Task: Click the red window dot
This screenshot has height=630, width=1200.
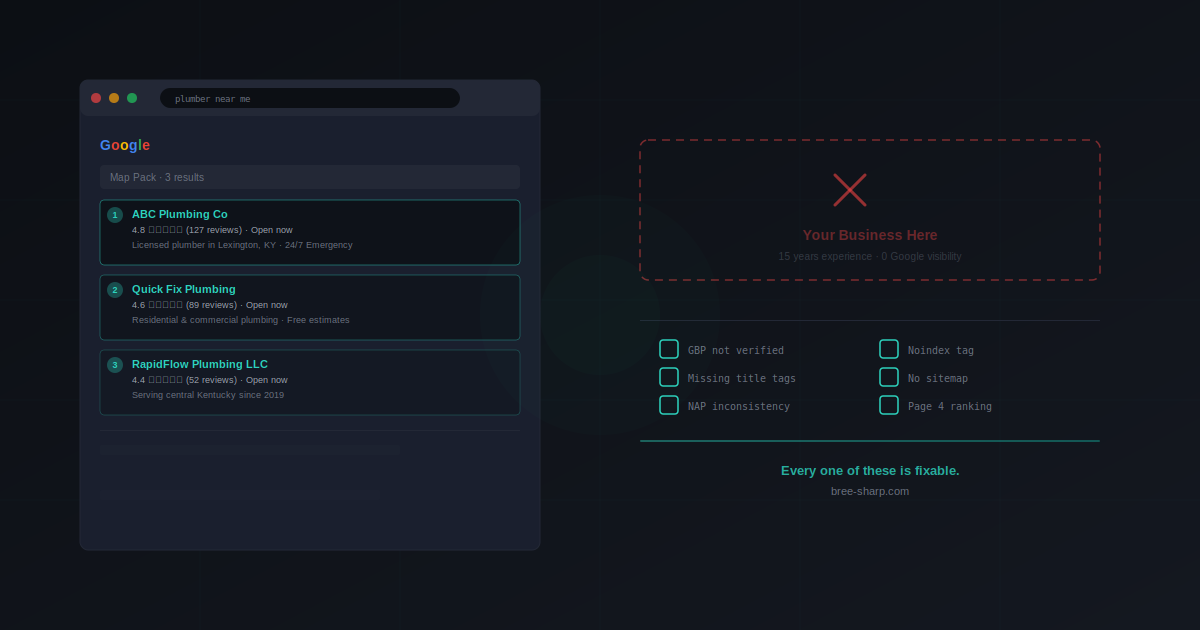Action: [x=96, y=98]
